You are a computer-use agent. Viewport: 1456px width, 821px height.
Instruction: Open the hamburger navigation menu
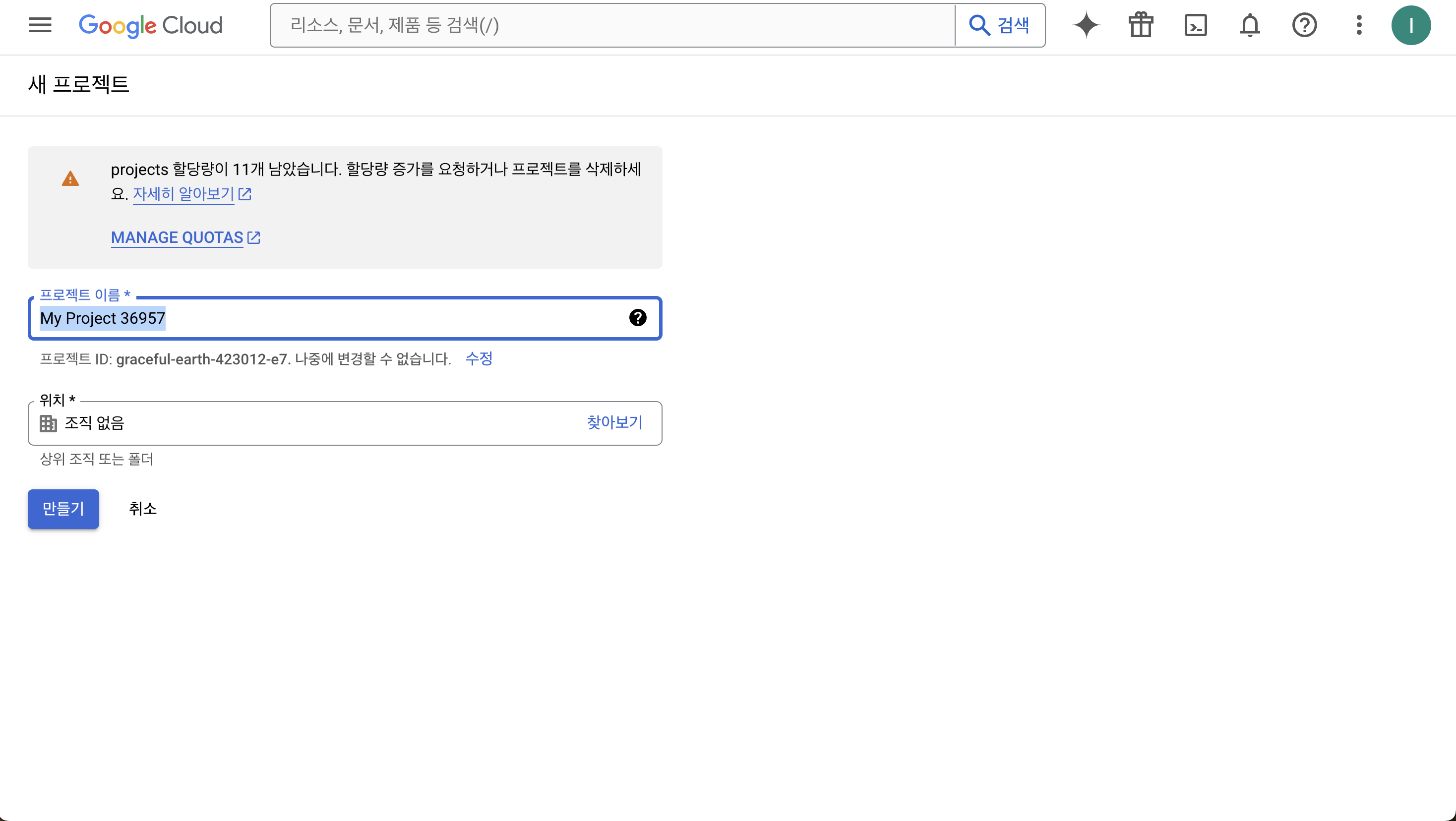(x=40, y=25)
